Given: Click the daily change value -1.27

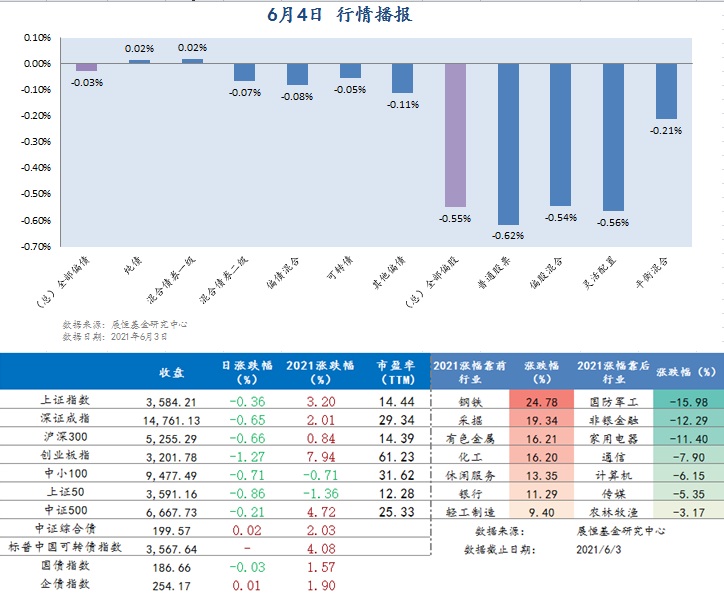Looking at the screenshot, I should point(247,457).
